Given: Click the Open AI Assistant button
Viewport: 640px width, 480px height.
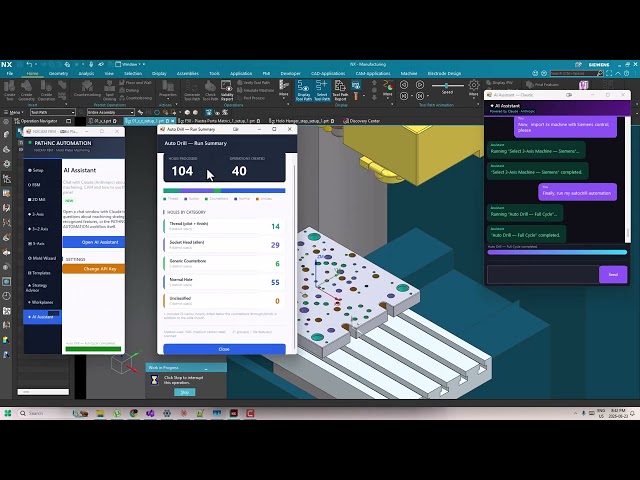Looking at the screenshot, I should pyautogui.click(x=94, y=242).
